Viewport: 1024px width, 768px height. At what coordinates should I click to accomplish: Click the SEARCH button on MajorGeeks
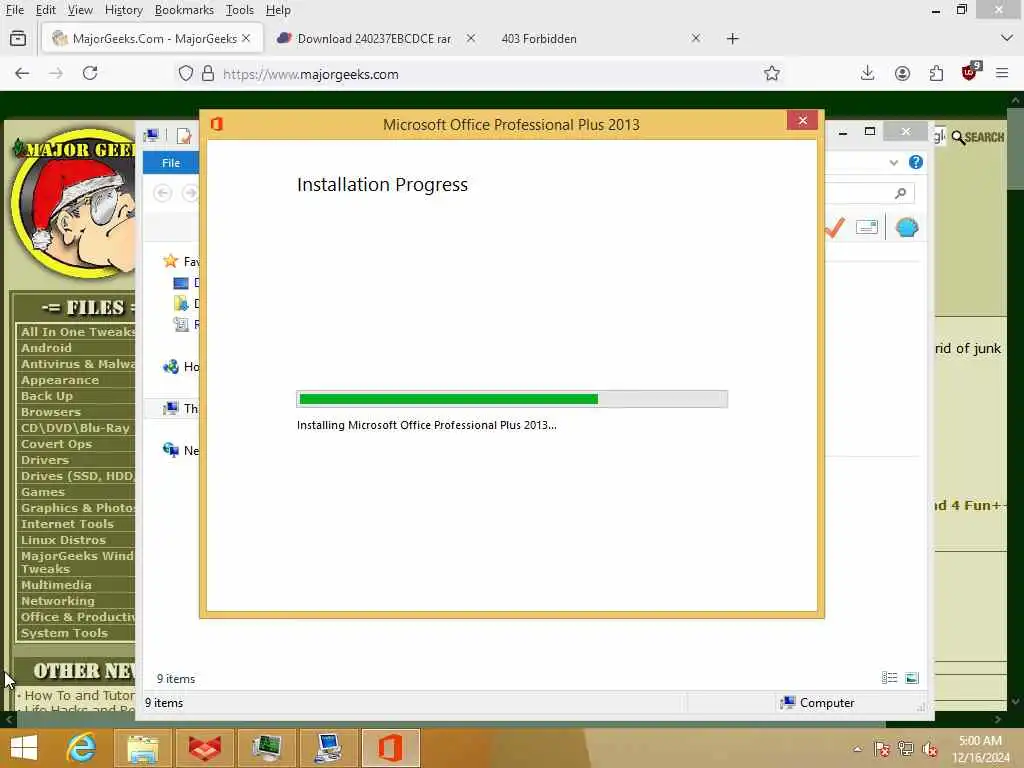coord(978,137)
